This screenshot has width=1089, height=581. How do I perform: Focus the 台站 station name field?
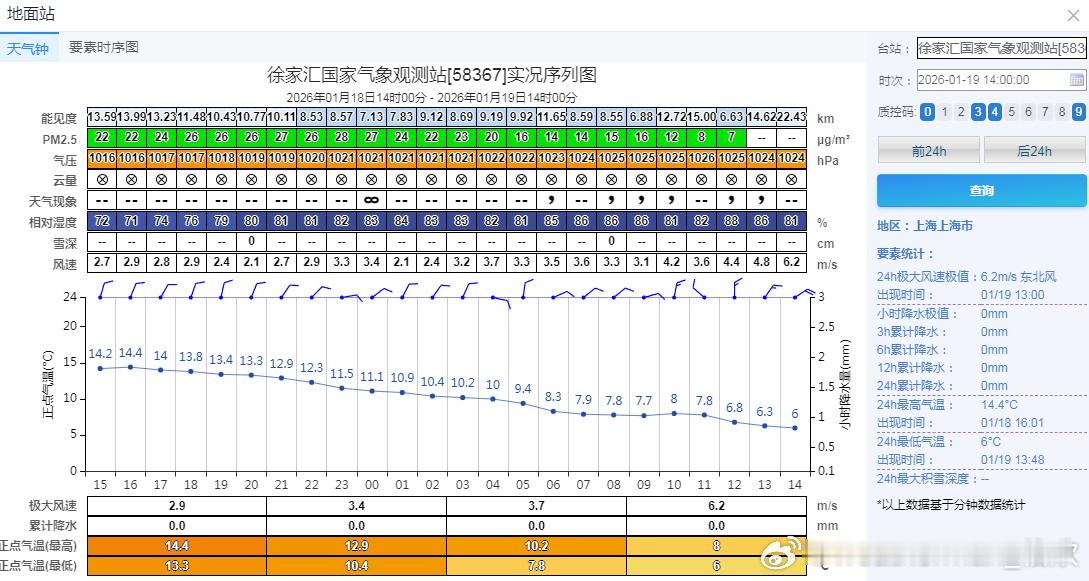pyautogui.click(x=1001, y=48)
